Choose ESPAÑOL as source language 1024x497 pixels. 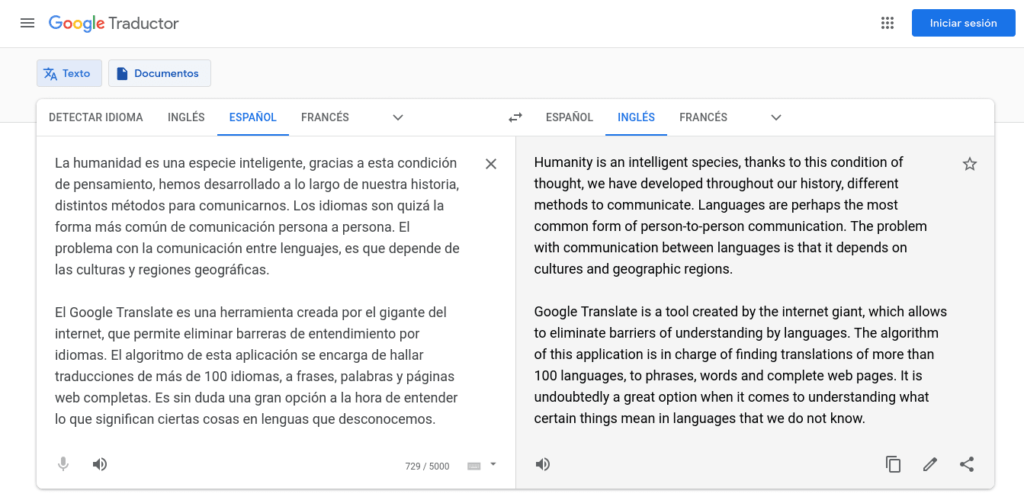point(253,118)
